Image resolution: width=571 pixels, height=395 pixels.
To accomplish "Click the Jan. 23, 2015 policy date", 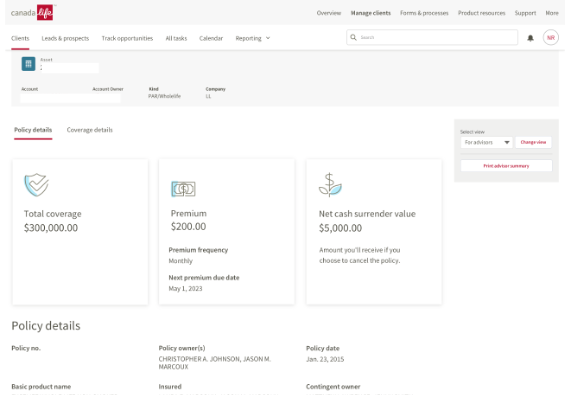I will [325, 359].
